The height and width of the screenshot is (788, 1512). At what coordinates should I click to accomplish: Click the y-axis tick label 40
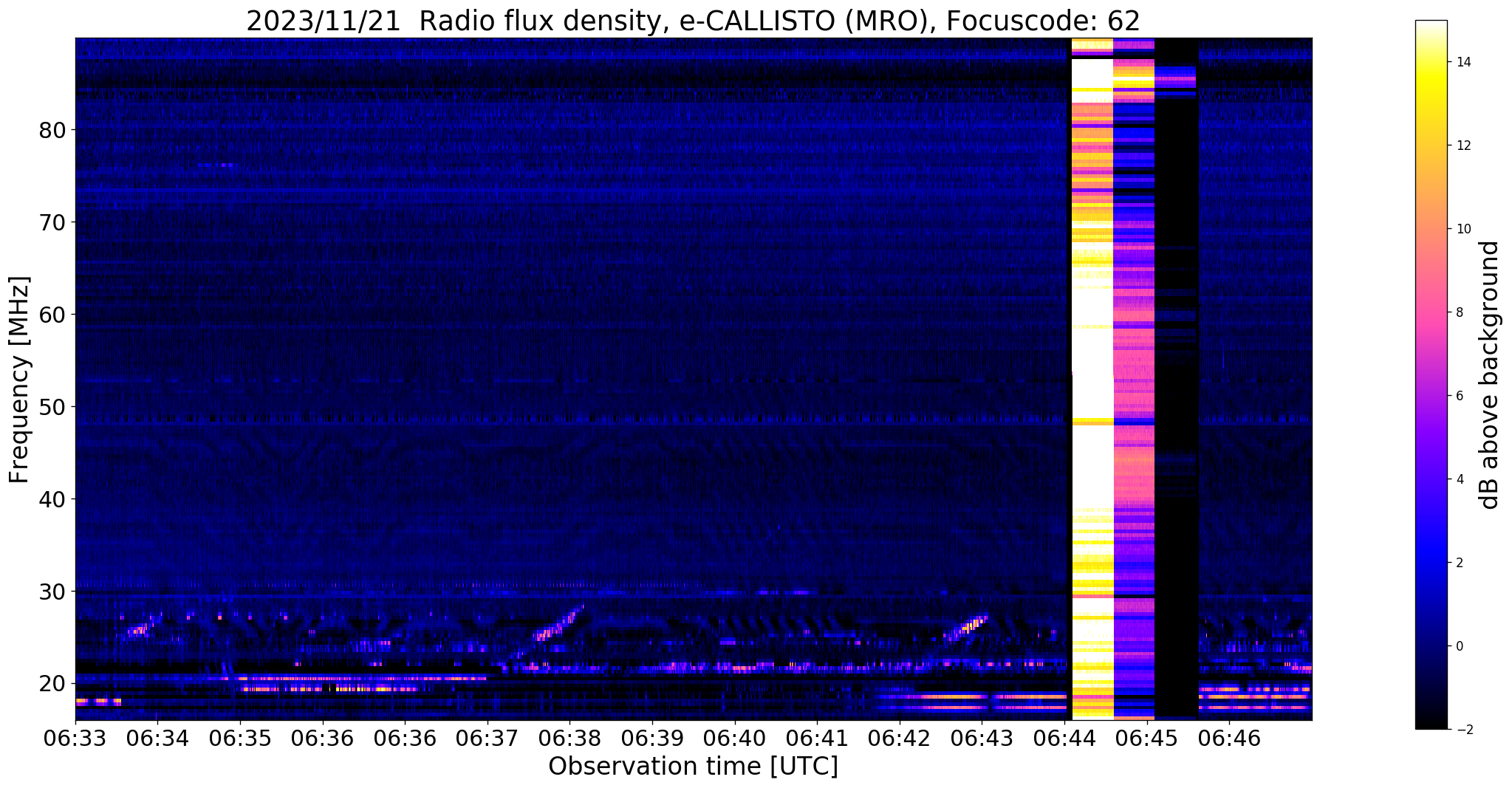coord(52,499)
